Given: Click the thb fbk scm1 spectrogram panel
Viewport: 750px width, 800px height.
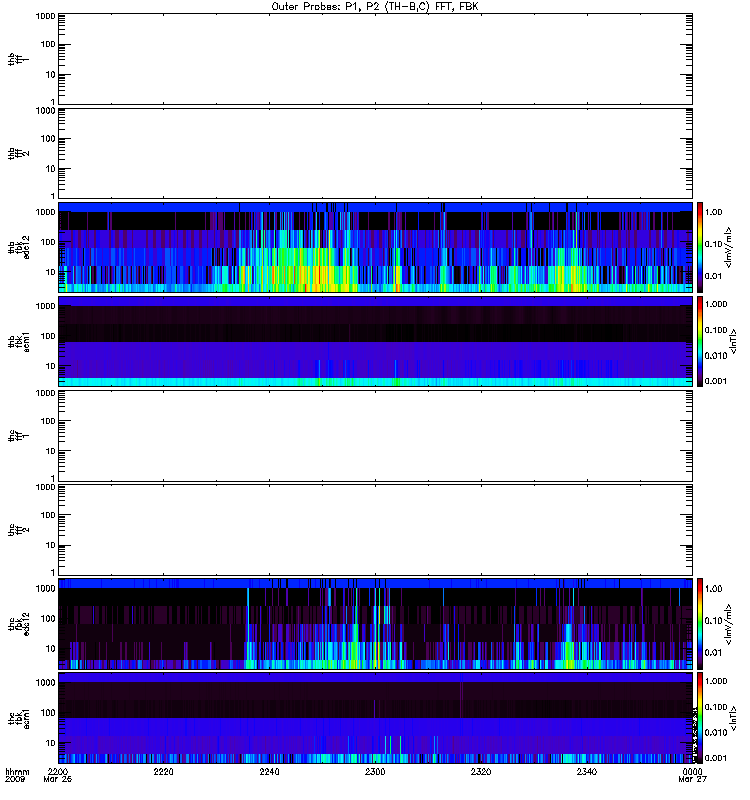Looking at the screenshot, I should tap(376, 341).
